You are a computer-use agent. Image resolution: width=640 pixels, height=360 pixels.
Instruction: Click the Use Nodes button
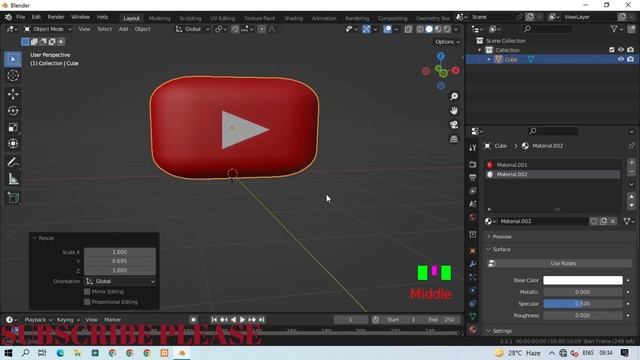point(563,264)
